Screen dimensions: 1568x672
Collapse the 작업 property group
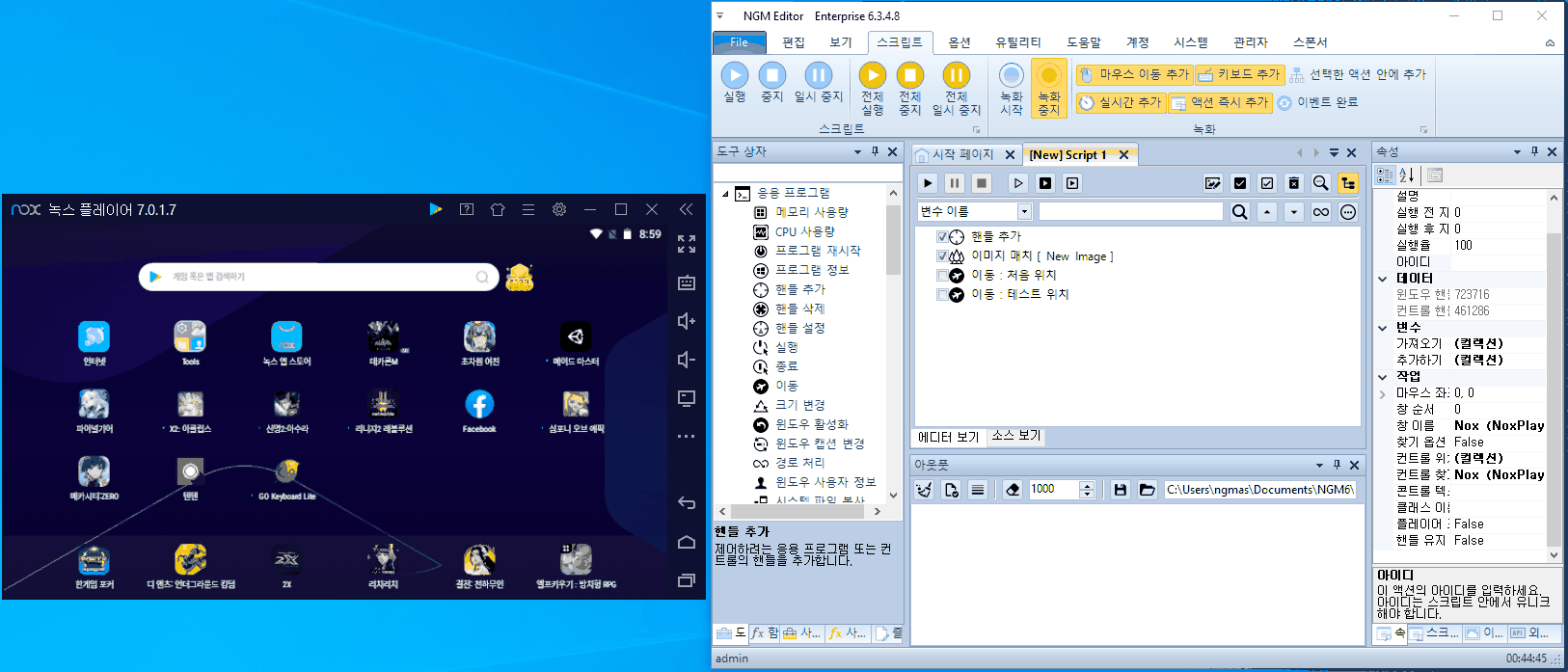pyautogui.click(x=1383, y=377)
